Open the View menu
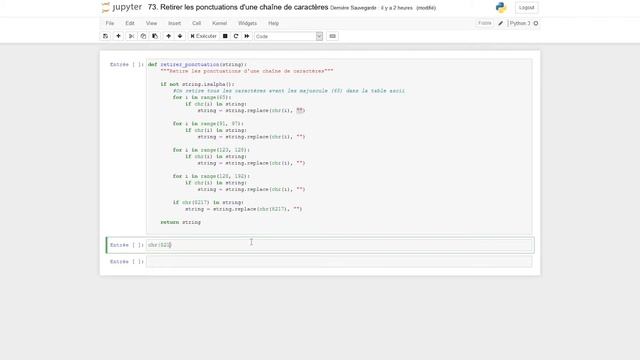The height and width of the screenshot is (360, 640). pyautogui.click(x=151, y=23)
